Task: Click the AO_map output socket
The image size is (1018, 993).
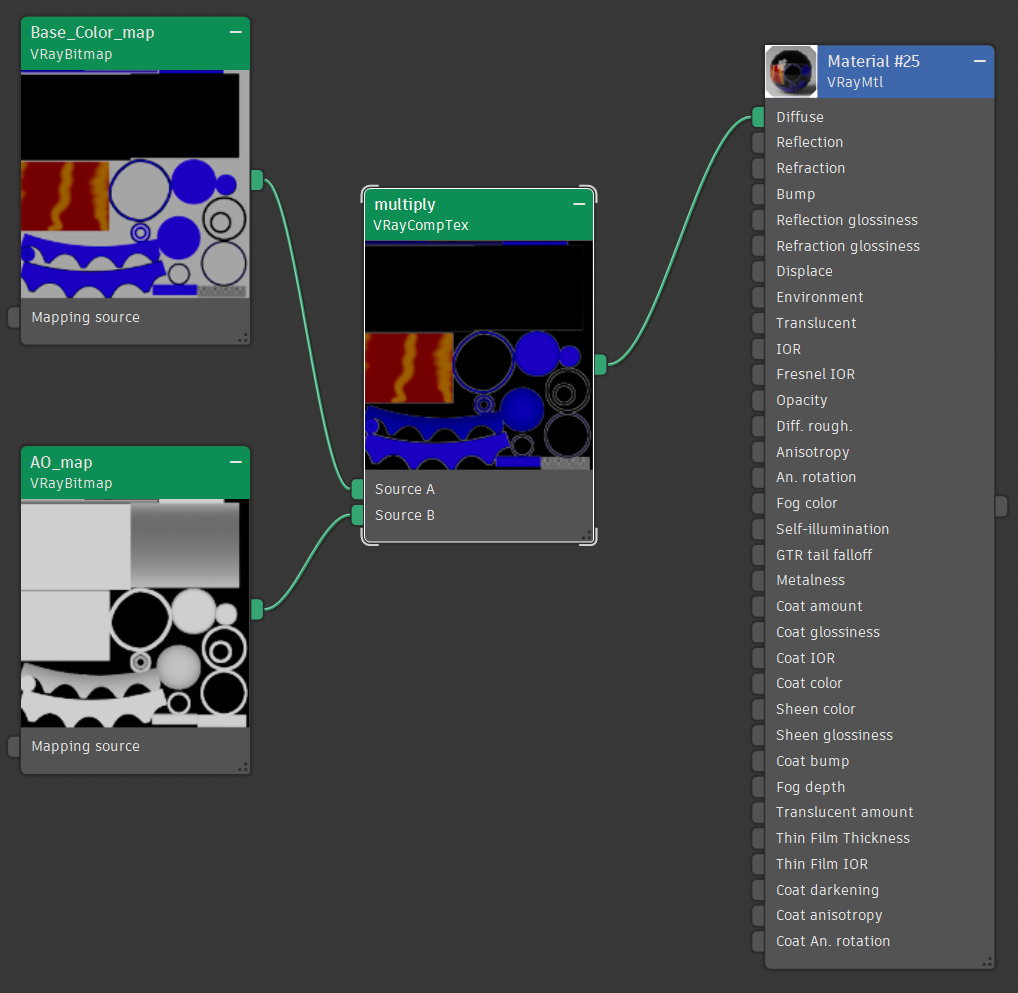Action: (x=257, y=609)
